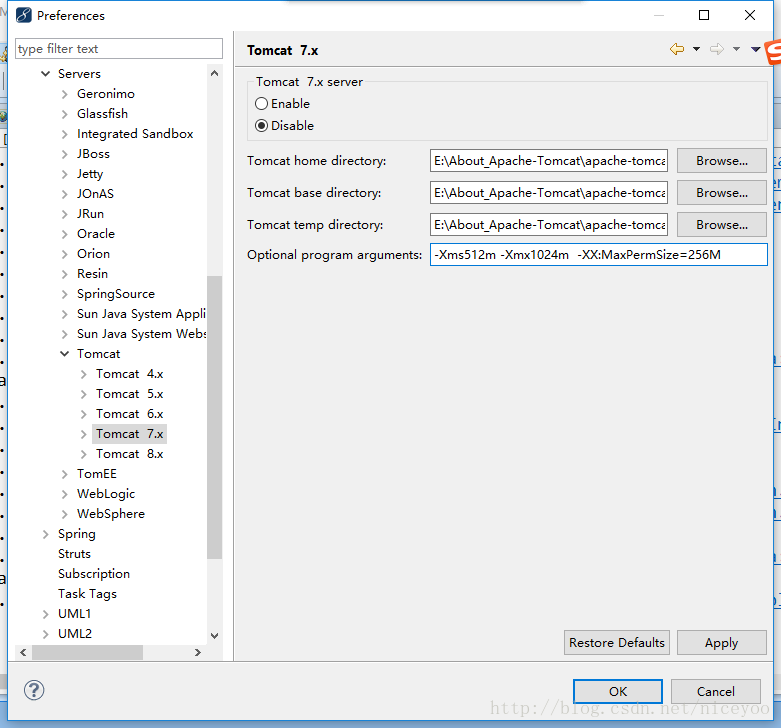
Task: Click the Optional program arguments field
Action: tap(598, 254)
